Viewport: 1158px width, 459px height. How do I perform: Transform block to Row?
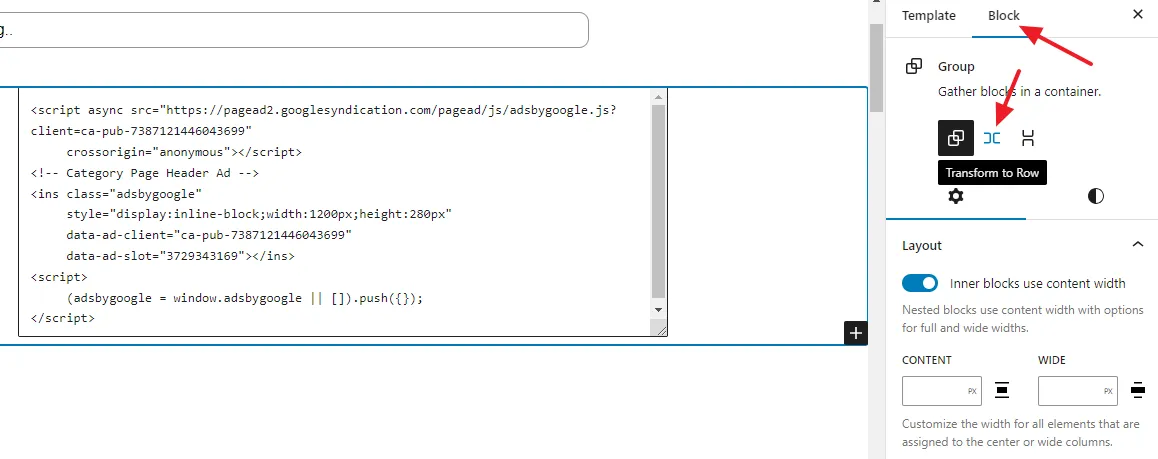click(992, 138)
